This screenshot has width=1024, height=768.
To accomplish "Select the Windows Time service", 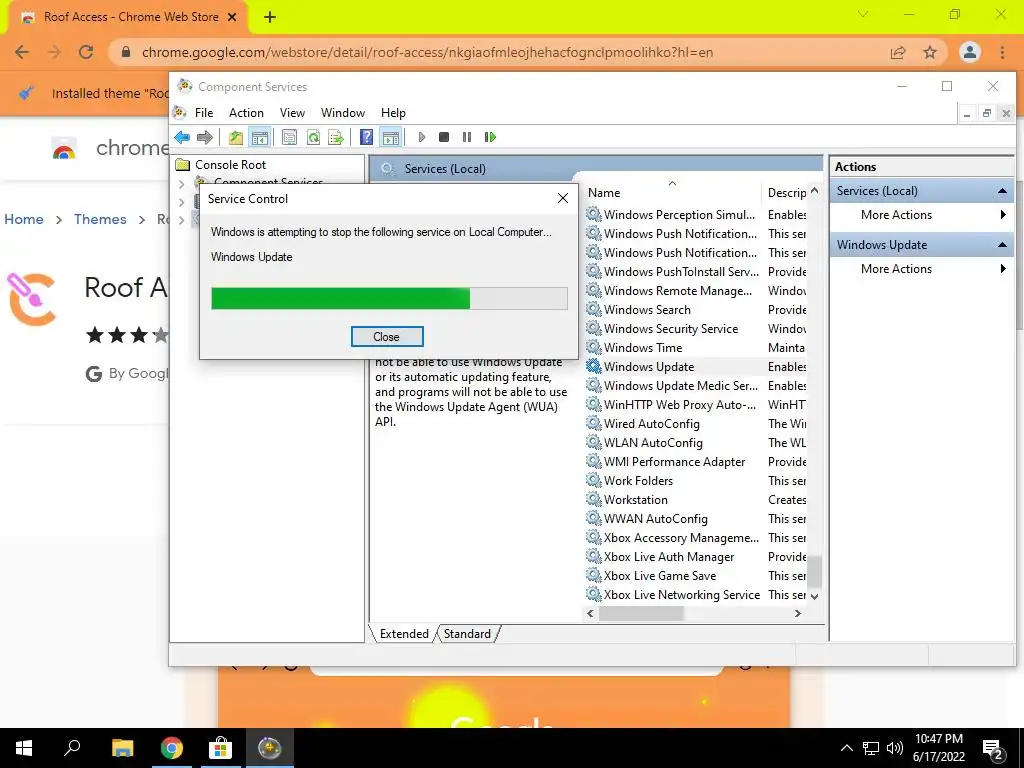I will [x=696, y=348].
